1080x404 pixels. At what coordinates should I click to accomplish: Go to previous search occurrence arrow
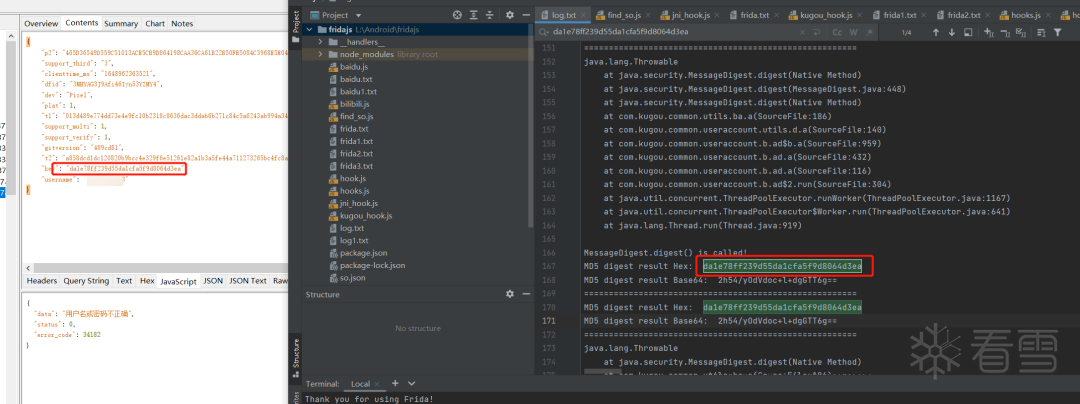click(x=935, y=32)
